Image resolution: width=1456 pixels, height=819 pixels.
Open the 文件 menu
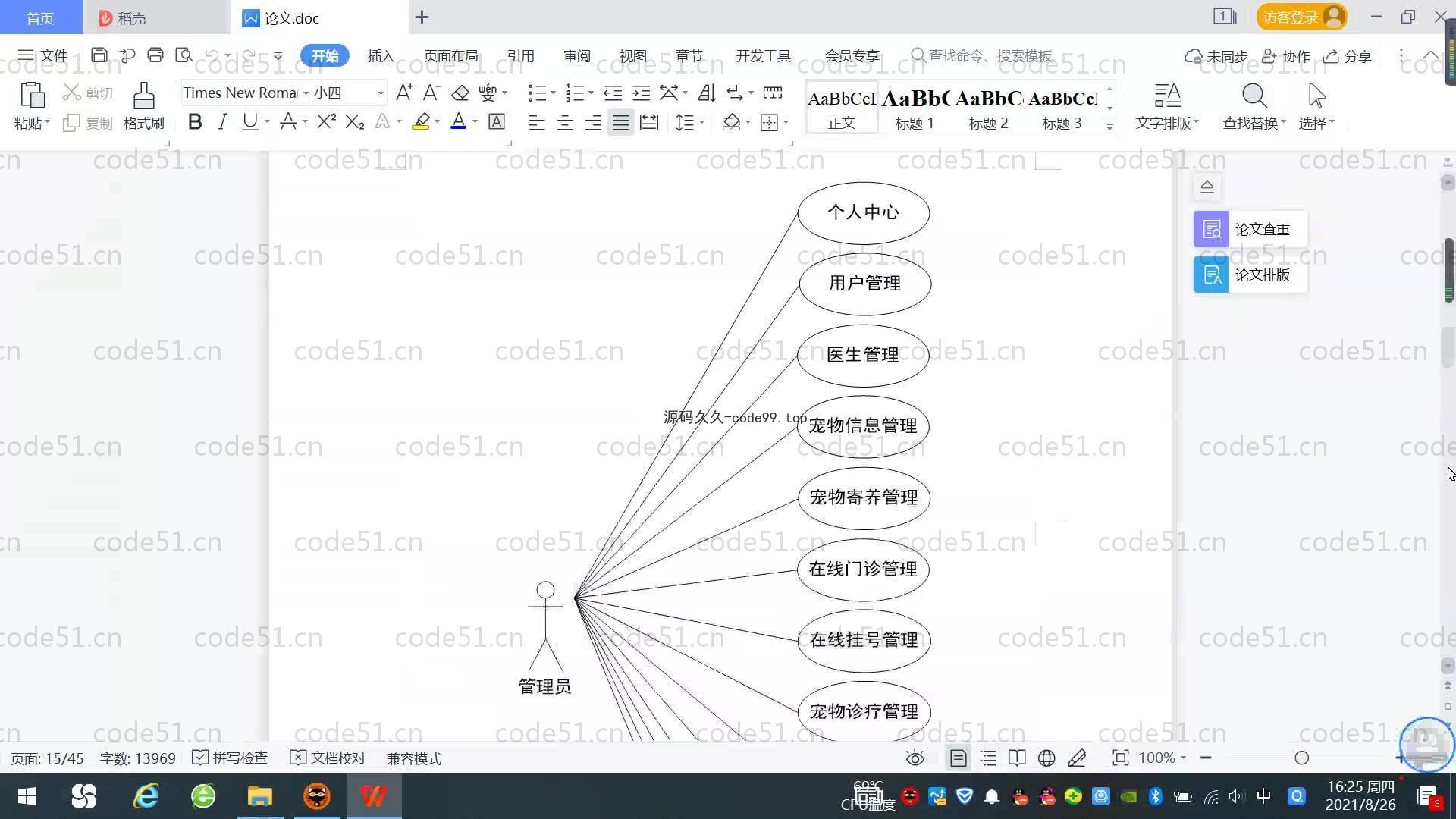pyautogui.click(x=43, y=55)
